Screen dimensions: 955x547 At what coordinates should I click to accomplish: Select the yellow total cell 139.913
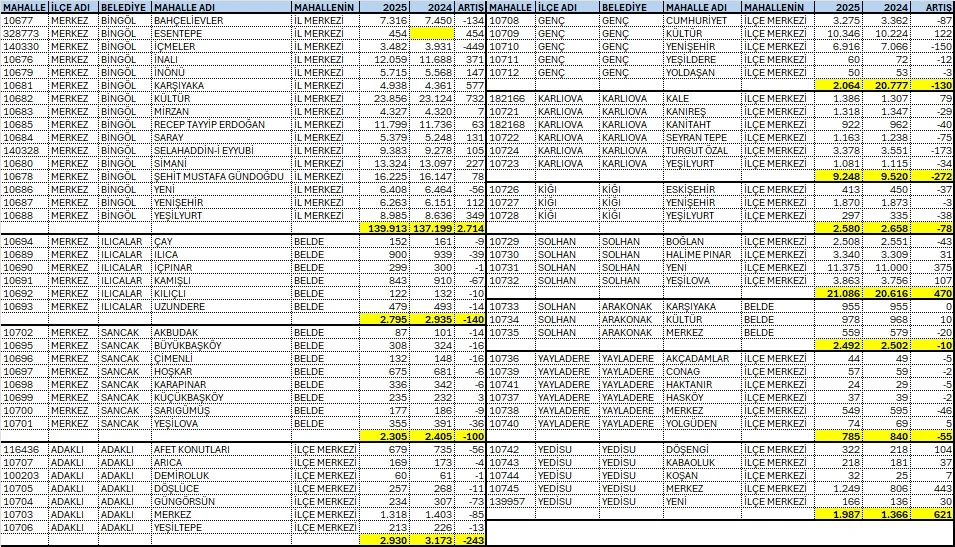click(386, 229)
